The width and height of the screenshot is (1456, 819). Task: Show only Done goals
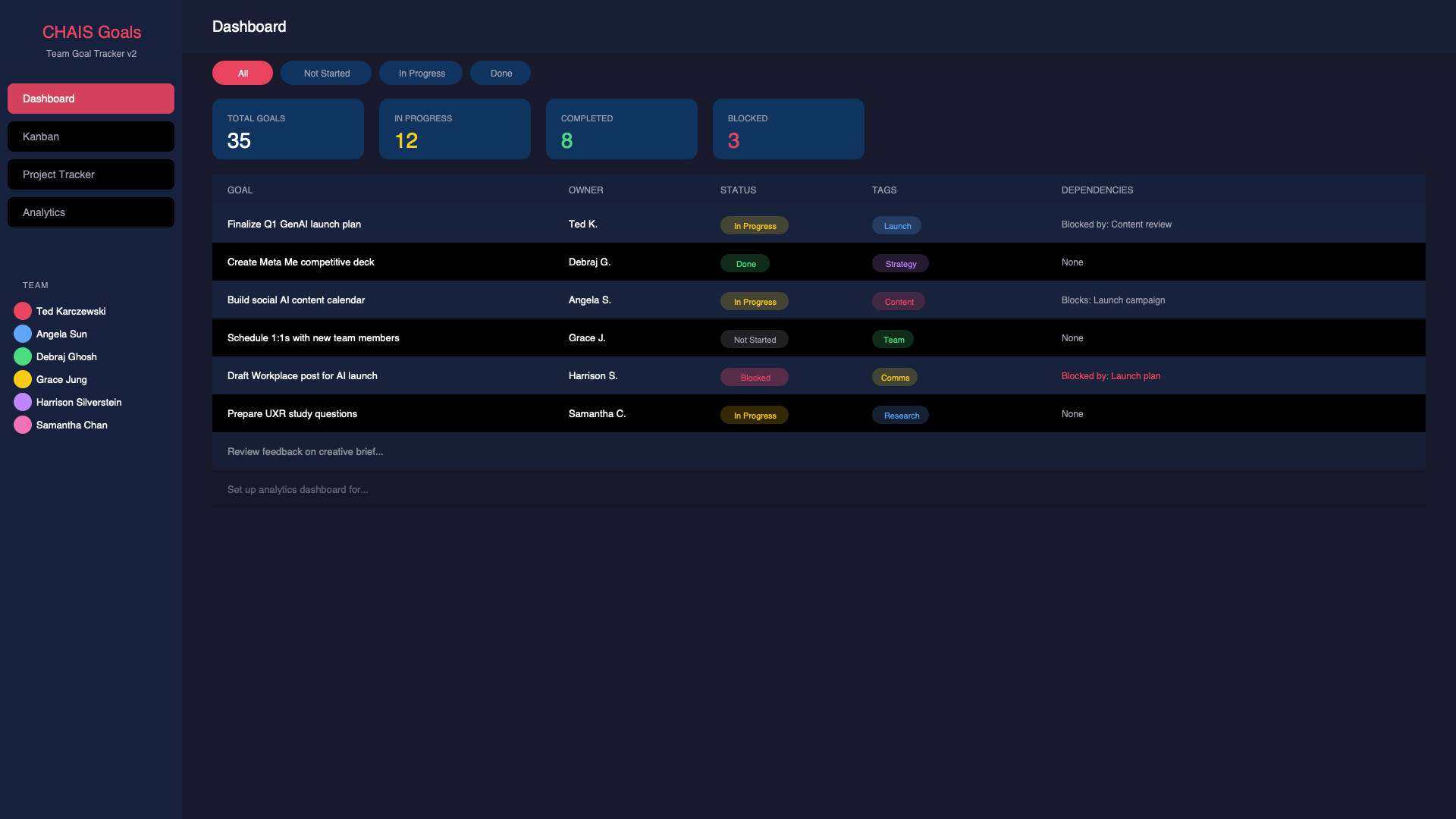click(500, 73)
